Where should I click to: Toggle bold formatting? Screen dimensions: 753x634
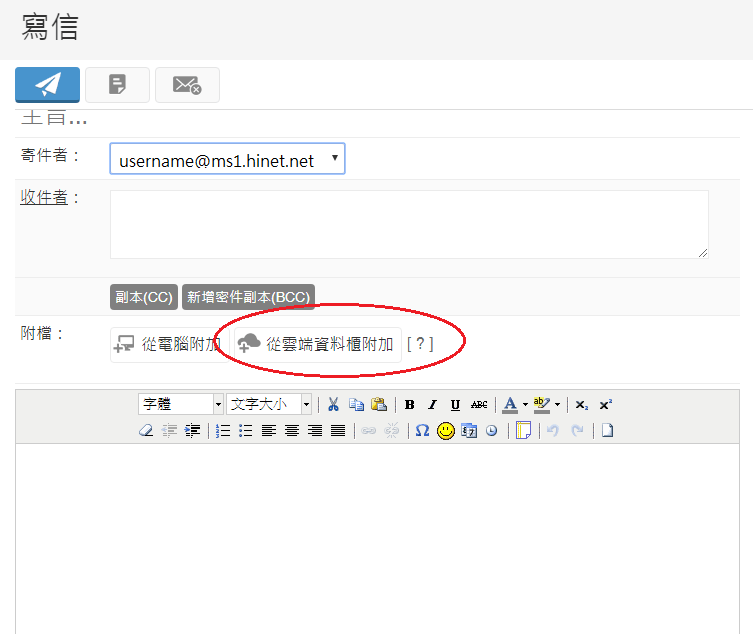(x=409, y=405)
